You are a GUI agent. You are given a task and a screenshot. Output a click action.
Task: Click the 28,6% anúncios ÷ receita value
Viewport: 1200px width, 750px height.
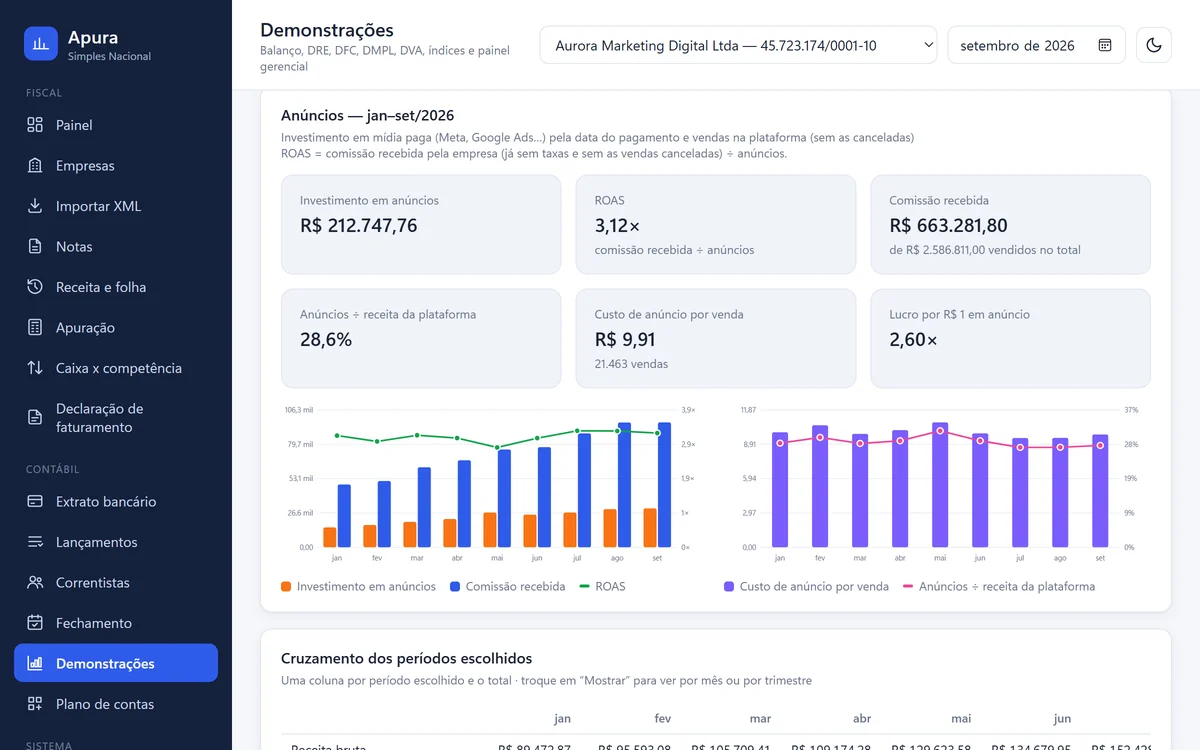coord(326,340)
